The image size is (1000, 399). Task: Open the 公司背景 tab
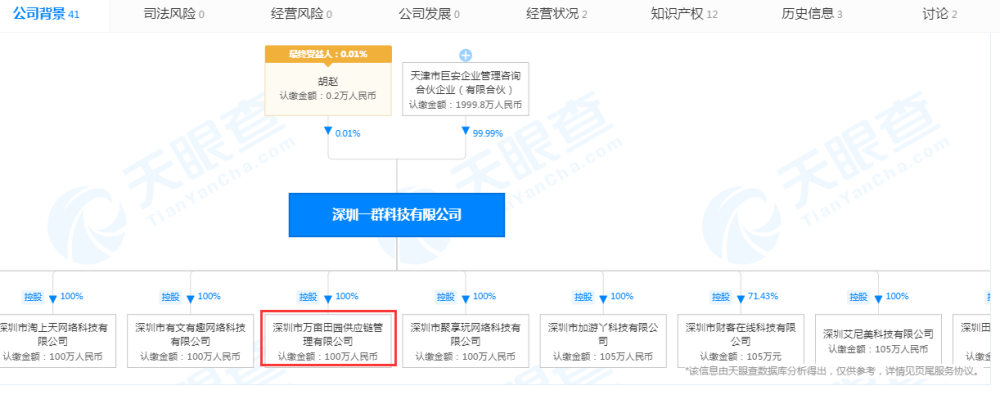[47, 13]
